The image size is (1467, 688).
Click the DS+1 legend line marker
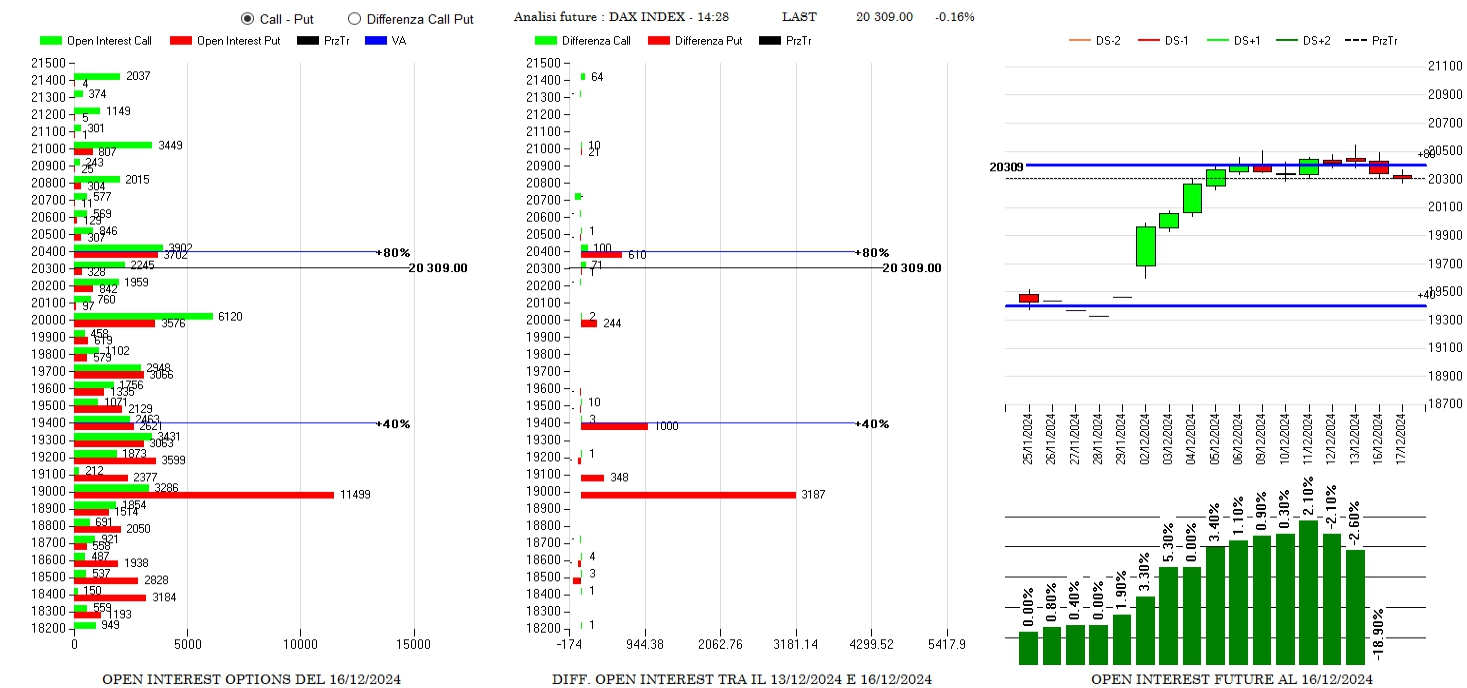click(x=1217, y=41)
